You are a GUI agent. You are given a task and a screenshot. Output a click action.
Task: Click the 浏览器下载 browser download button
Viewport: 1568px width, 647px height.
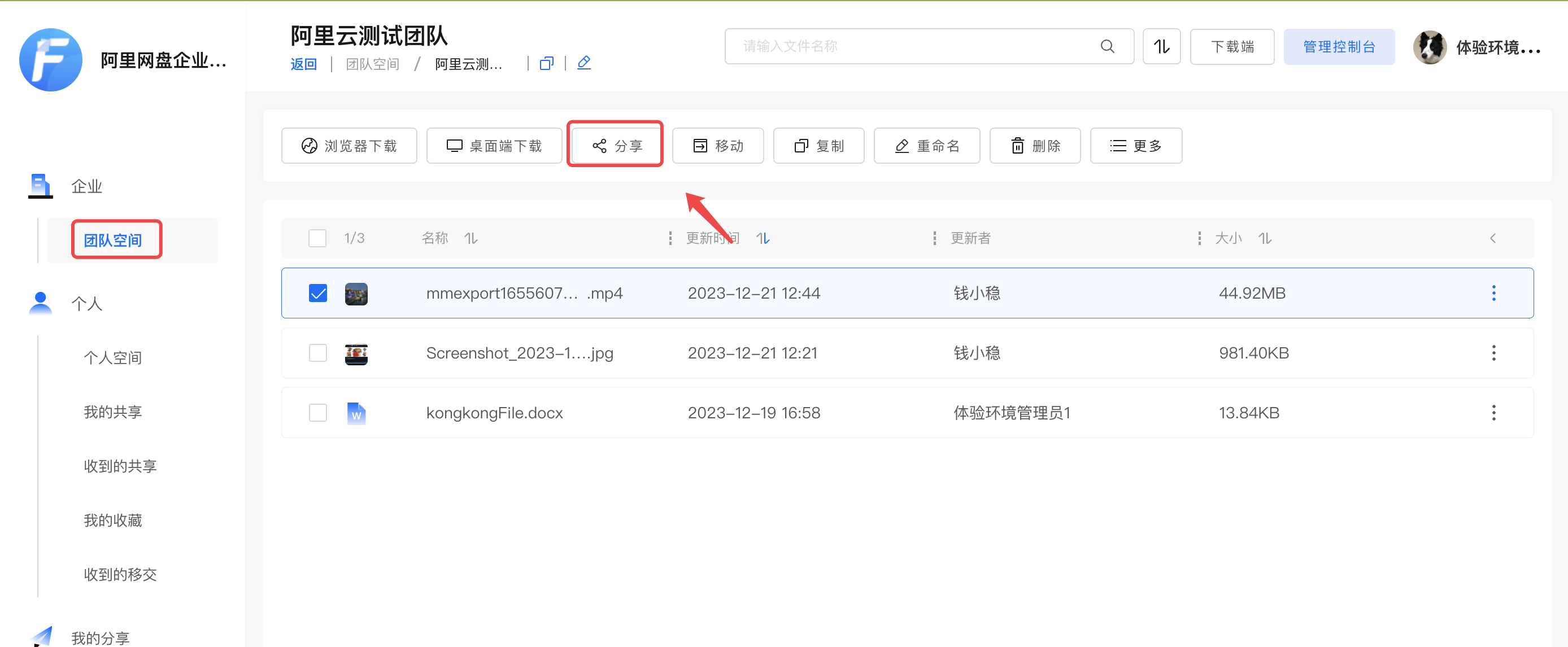(x=349, y=146)
